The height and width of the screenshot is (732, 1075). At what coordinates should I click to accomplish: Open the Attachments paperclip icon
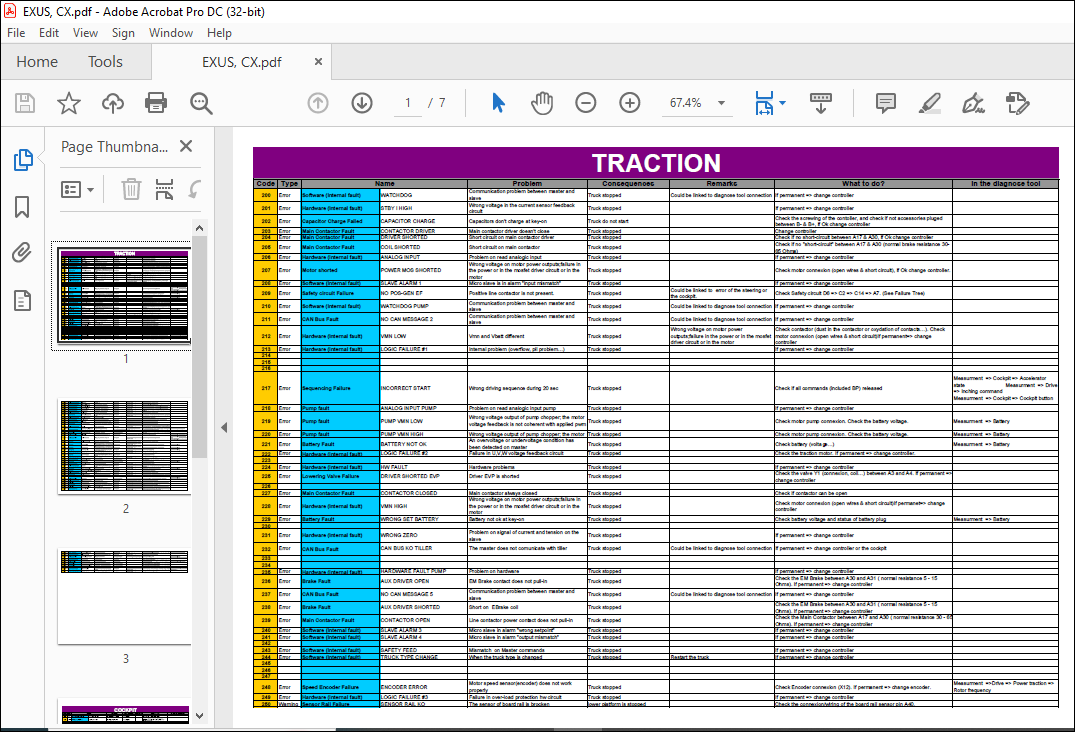22,253
